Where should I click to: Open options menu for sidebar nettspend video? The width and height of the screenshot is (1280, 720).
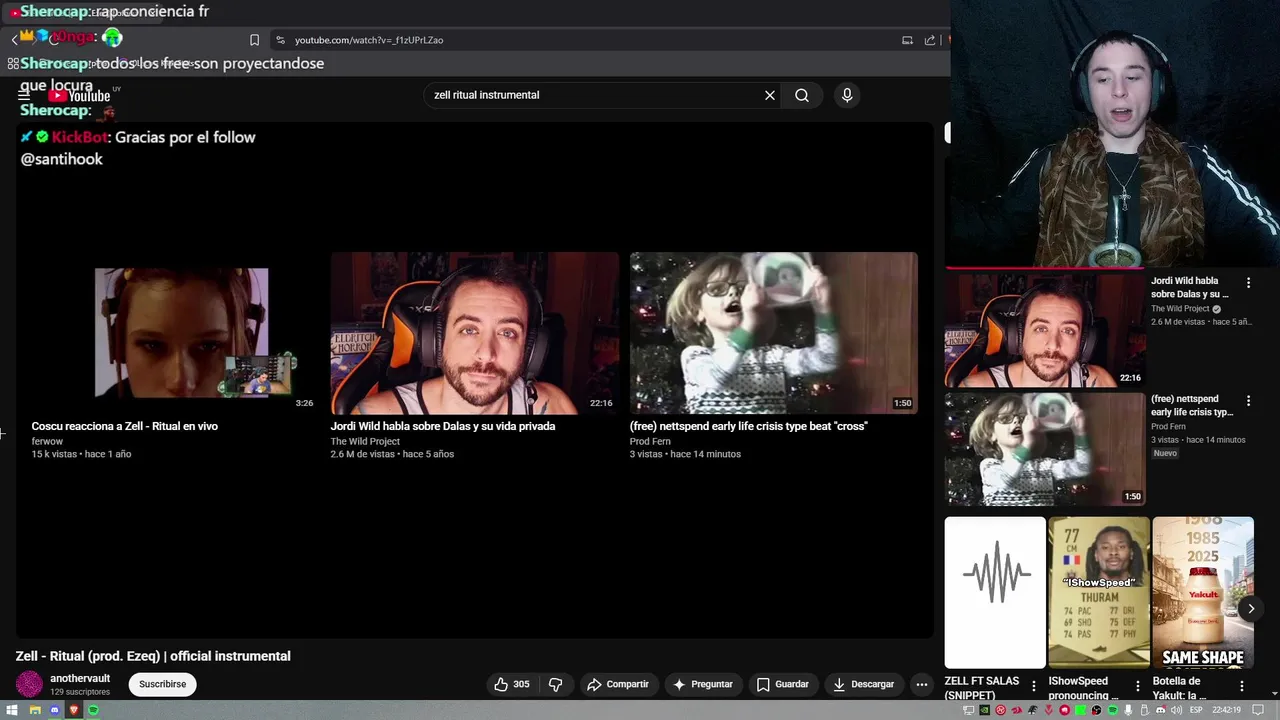pyautogui.click(x=1248, y=401)
